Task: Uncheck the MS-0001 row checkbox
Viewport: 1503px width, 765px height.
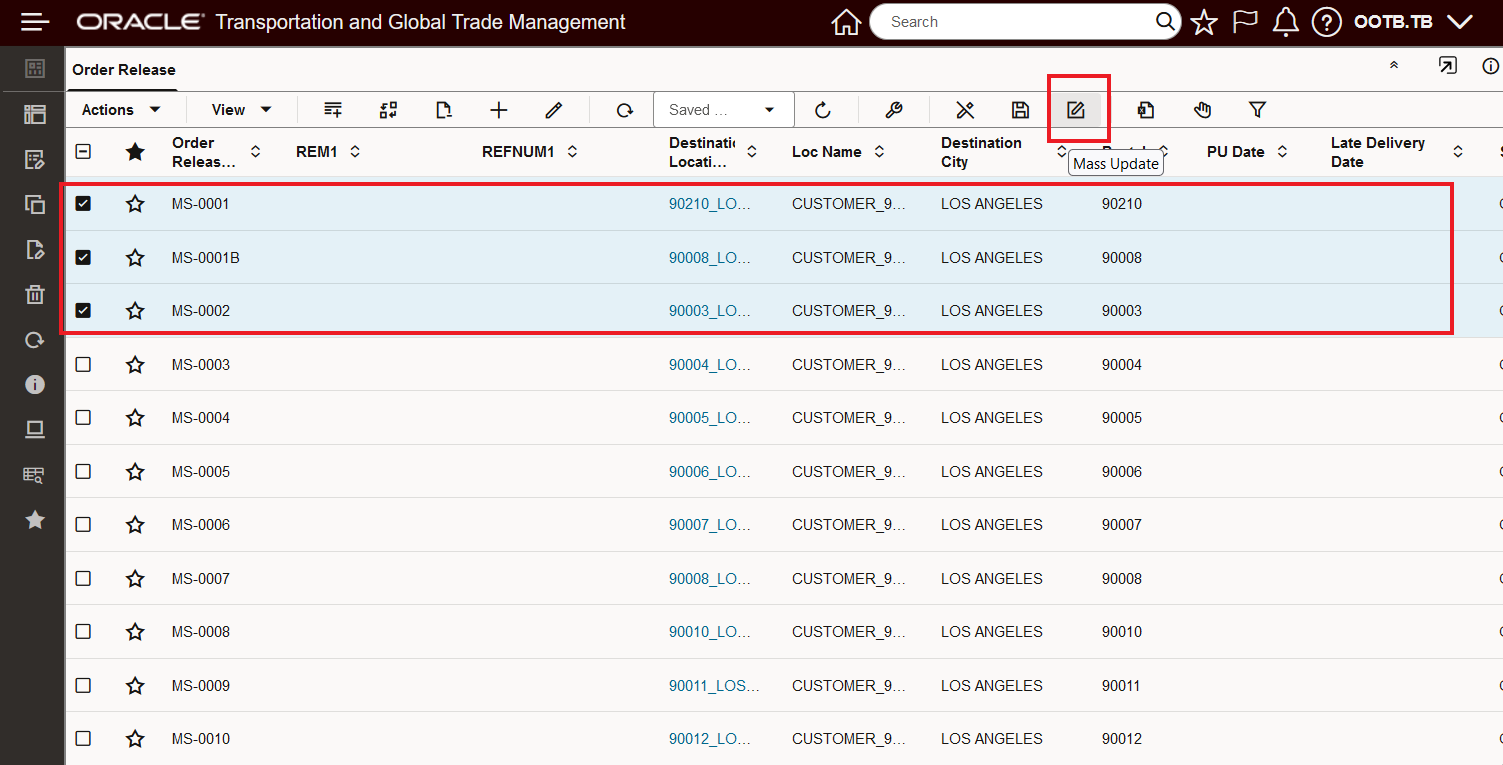Action: (83, 204)
